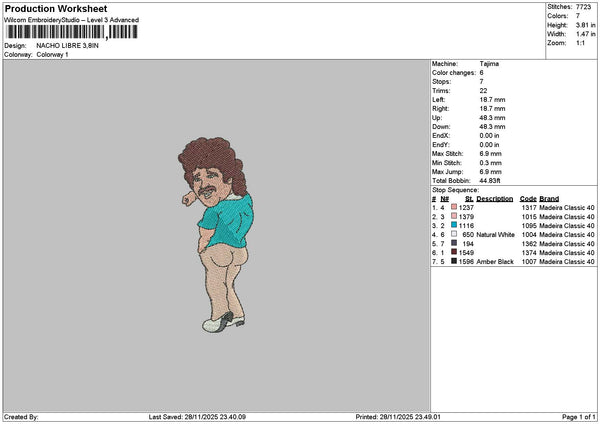Image resolution: width=600 pixels, height=424 pixels.
Task: Click code '1095' in the third row
Action: [x=529, y=226]
